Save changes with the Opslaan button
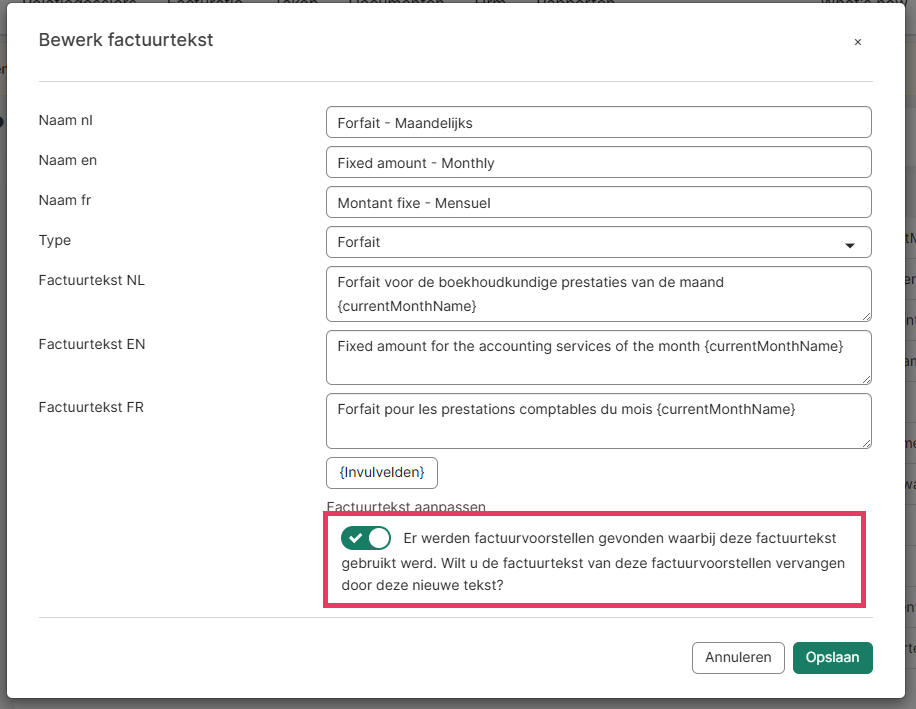 tap(832, 657)
